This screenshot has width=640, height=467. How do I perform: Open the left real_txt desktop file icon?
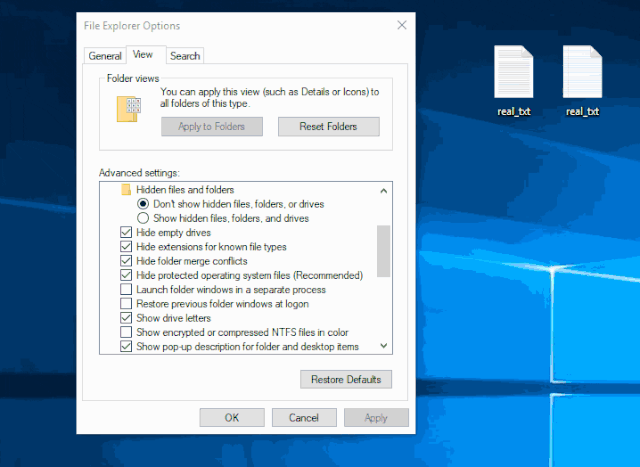[x=513, y=72]
